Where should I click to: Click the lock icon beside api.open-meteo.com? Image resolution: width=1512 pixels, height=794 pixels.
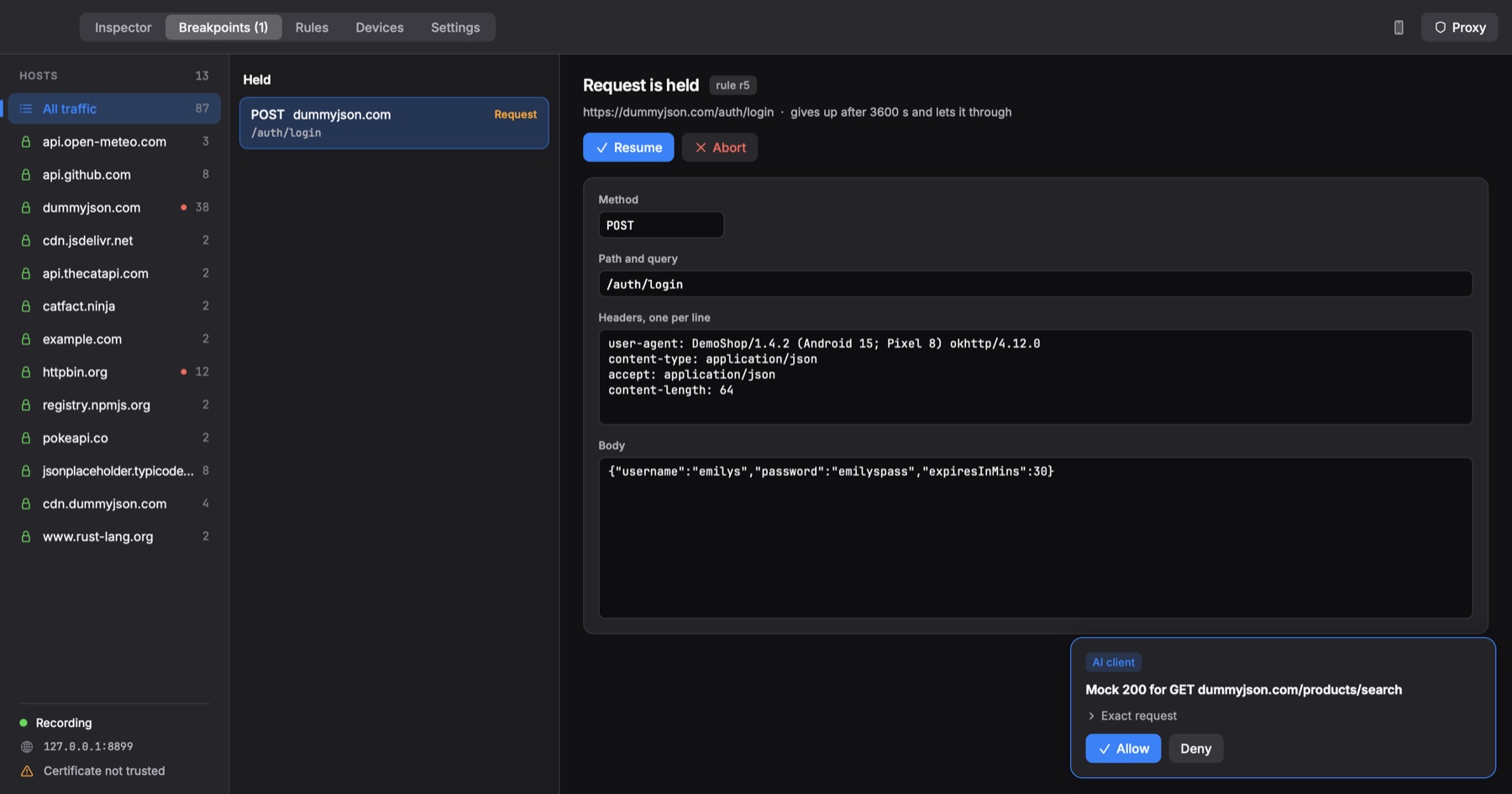coord(26,142)
